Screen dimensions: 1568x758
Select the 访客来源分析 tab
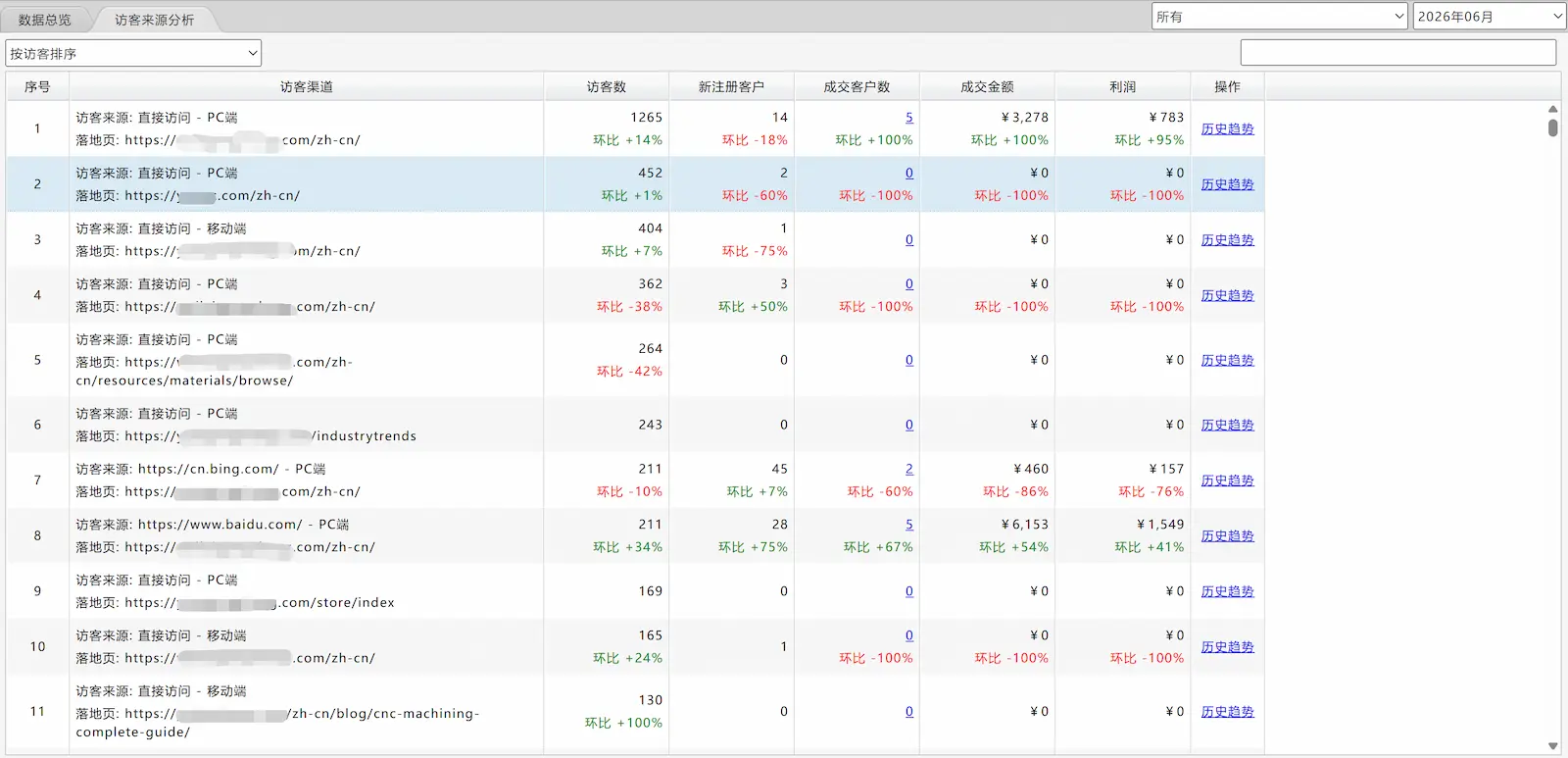154,20
